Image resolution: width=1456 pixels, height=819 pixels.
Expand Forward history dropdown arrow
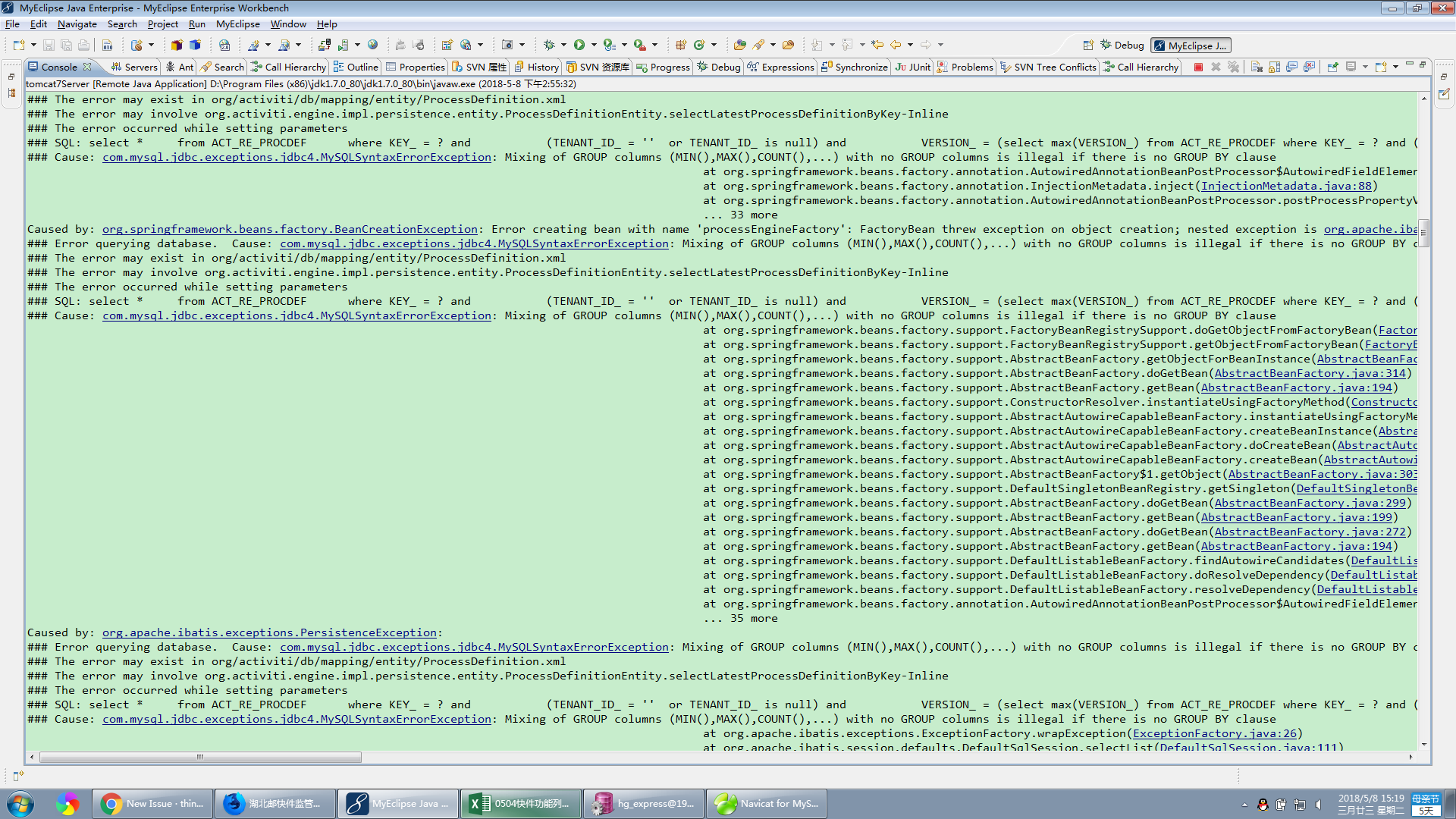940,45
